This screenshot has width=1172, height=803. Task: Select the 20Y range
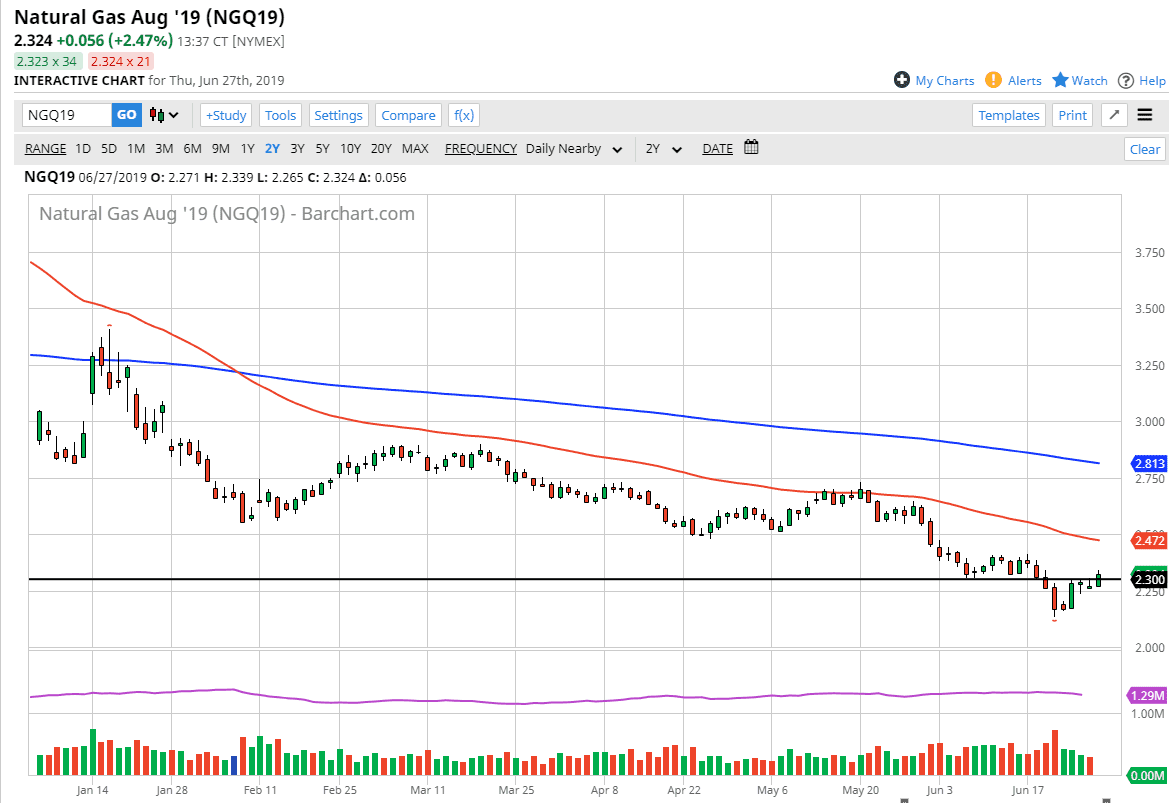(x=381, y=149)
